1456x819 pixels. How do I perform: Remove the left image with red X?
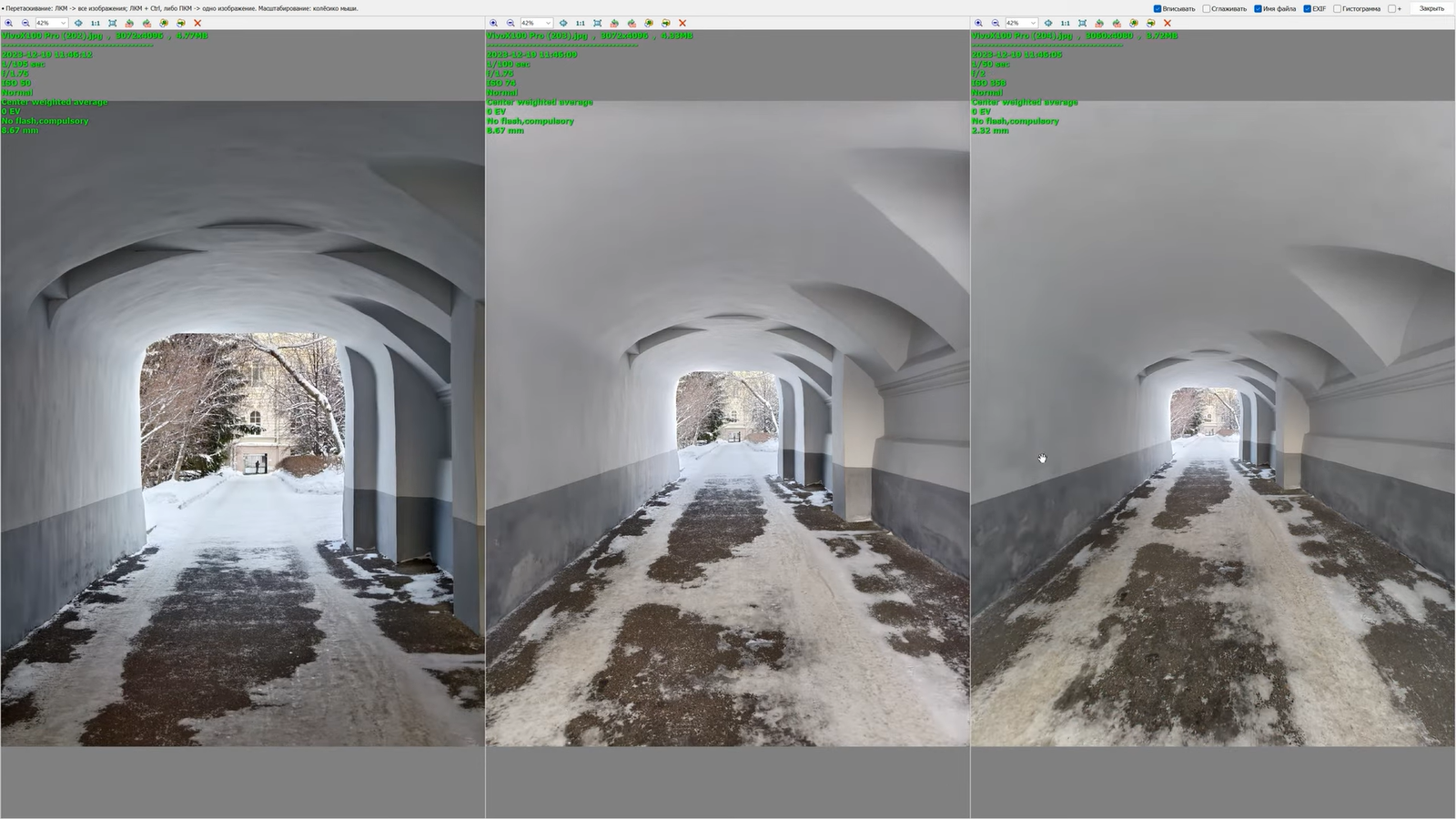tap(197, 23)
